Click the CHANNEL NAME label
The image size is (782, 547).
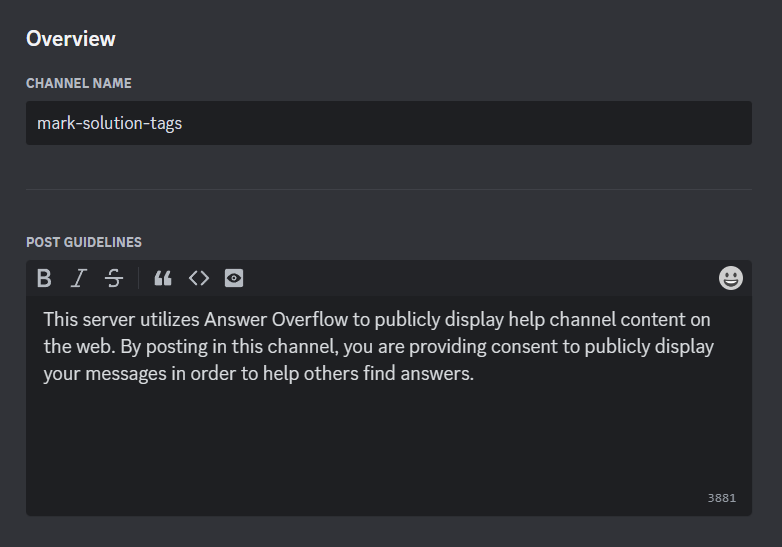point(79,83)
